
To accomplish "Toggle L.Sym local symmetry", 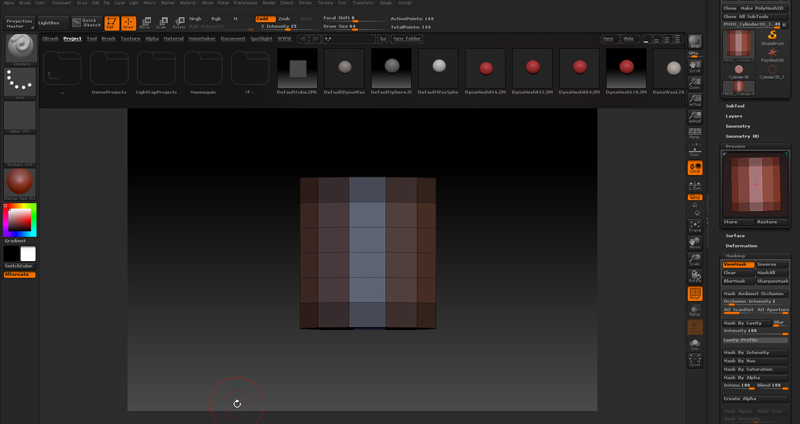I will [694, 185].
